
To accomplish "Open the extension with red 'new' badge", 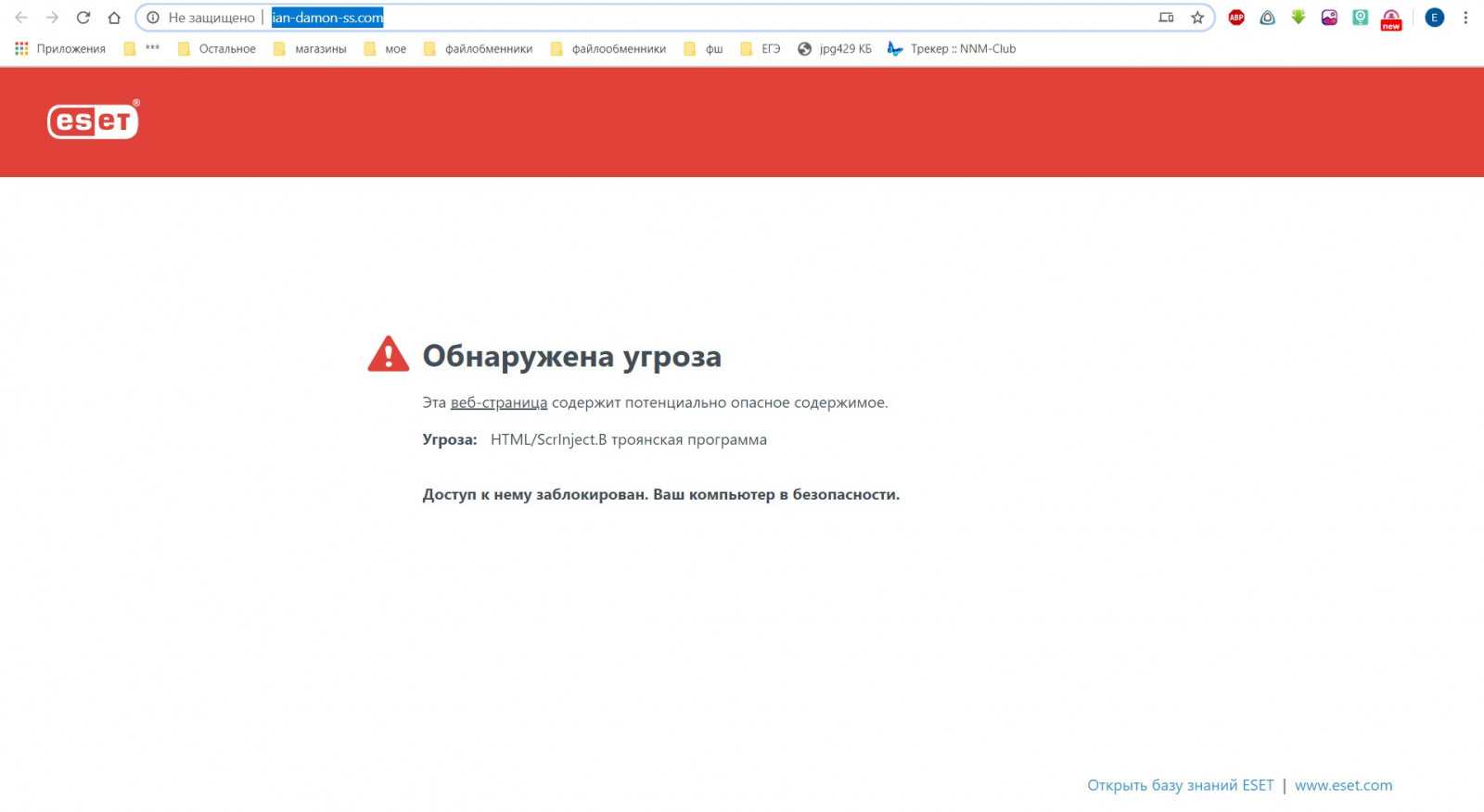I will (x=1391, y=19).
